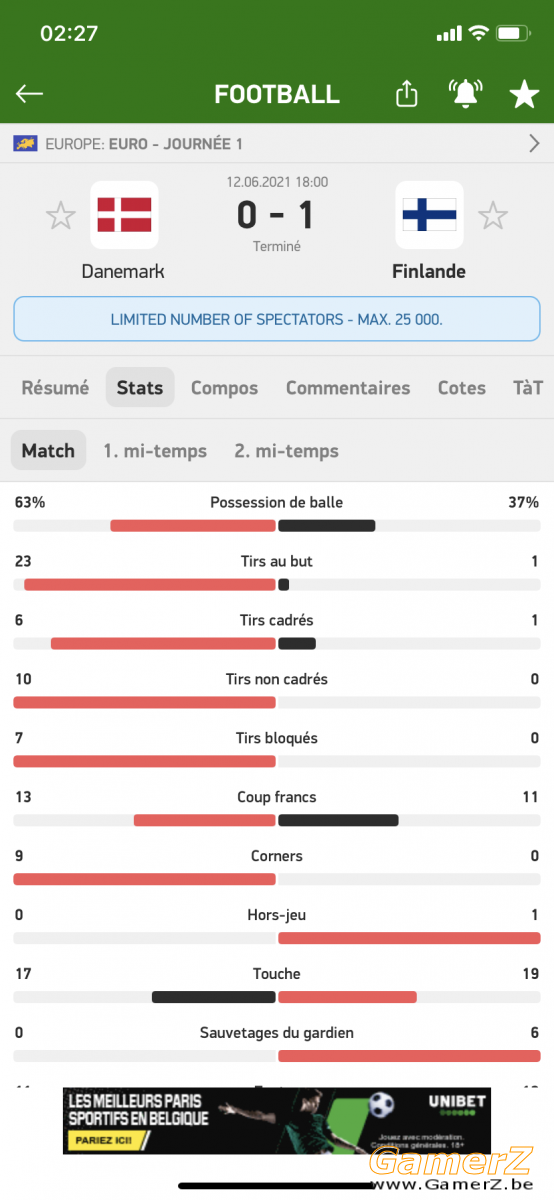Open the Commentaires tab
This screenshot has height=1200, width=554.
[348, 388]
